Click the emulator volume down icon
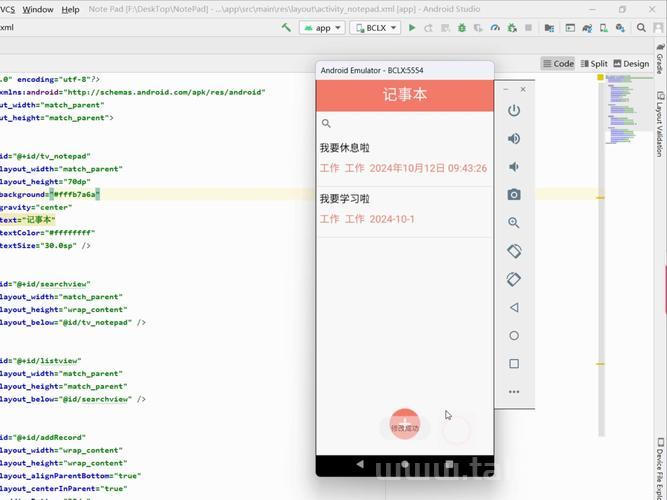 514,166
